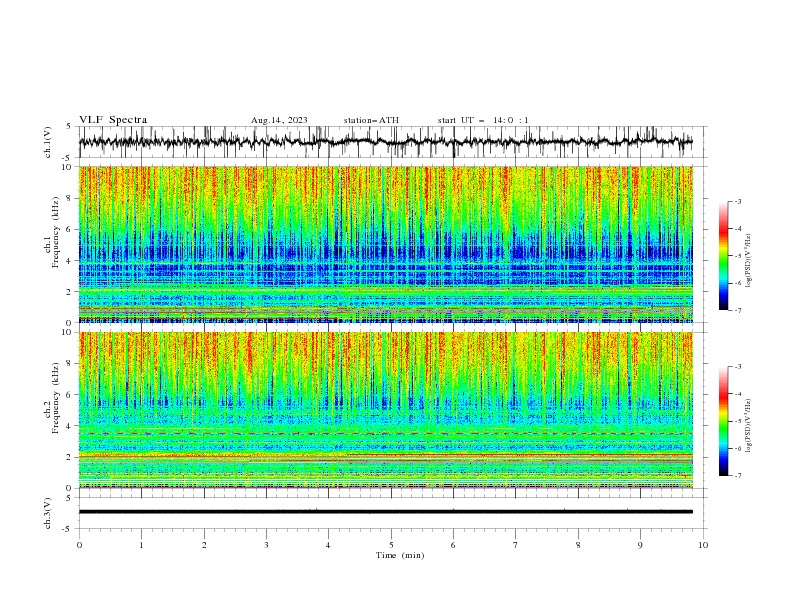Click the ch.1 "Frequency (kHz)" axis label

coord(56,233)
